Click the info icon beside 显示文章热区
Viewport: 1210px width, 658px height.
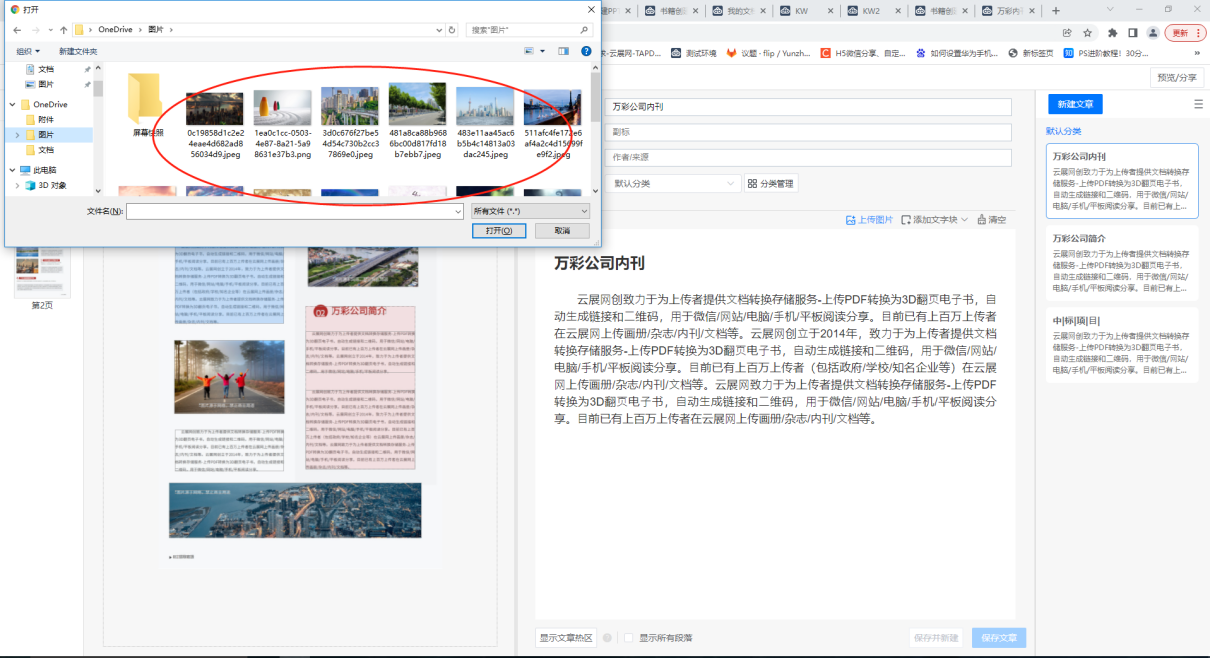click(607, 638)
